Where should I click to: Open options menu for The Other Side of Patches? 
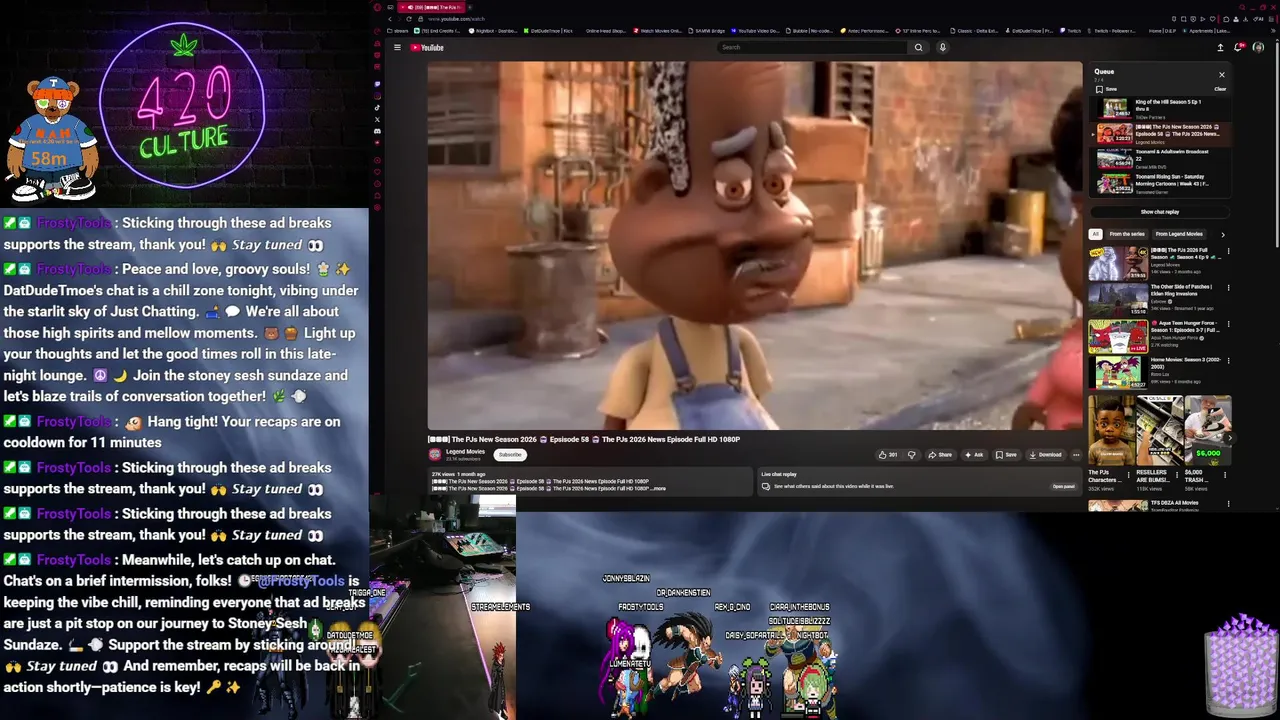(1228, 288)
